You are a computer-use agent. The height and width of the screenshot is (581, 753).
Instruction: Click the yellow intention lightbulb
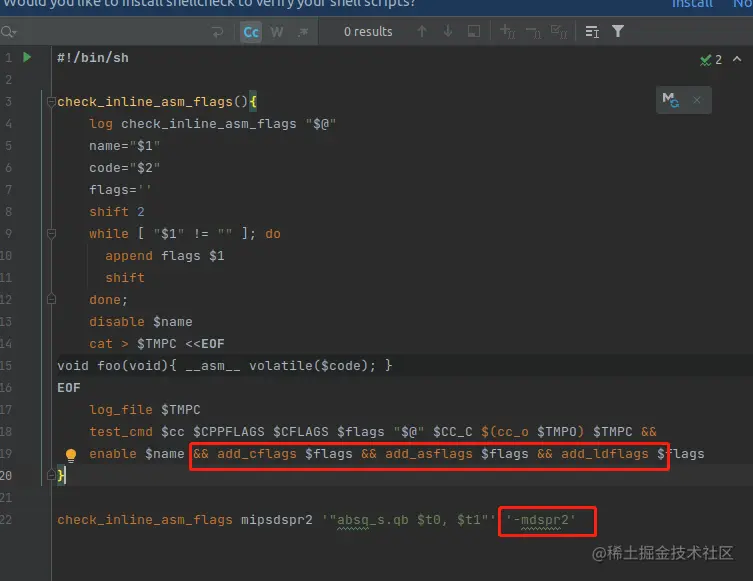click(x=71, y=455)
